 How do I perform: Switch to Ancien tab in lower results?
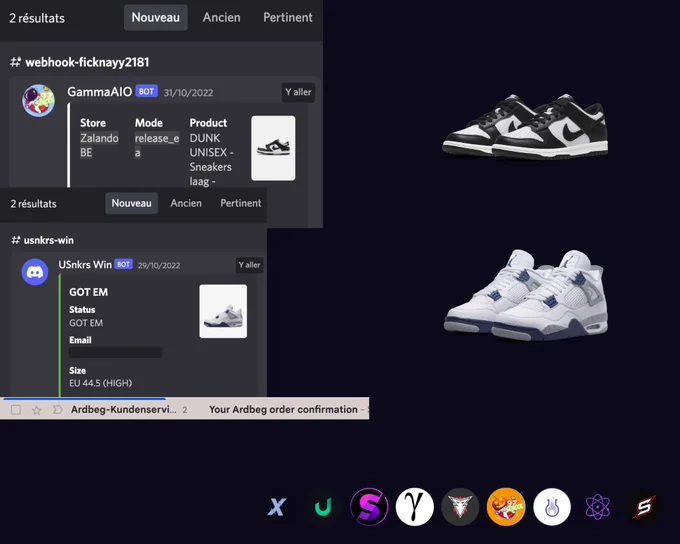186,203
